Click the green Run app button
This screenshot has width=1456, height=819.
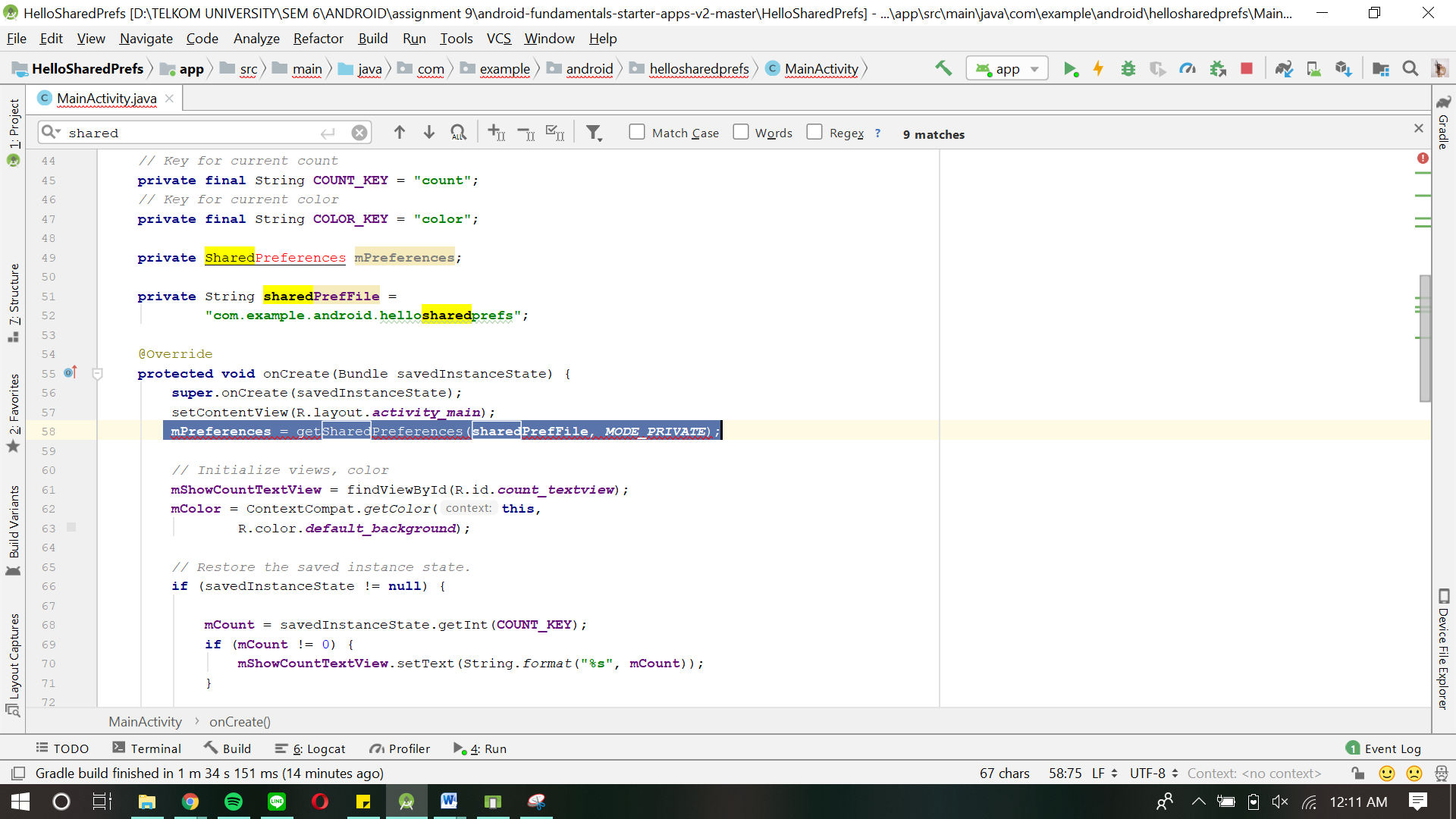pos(1070,69)
